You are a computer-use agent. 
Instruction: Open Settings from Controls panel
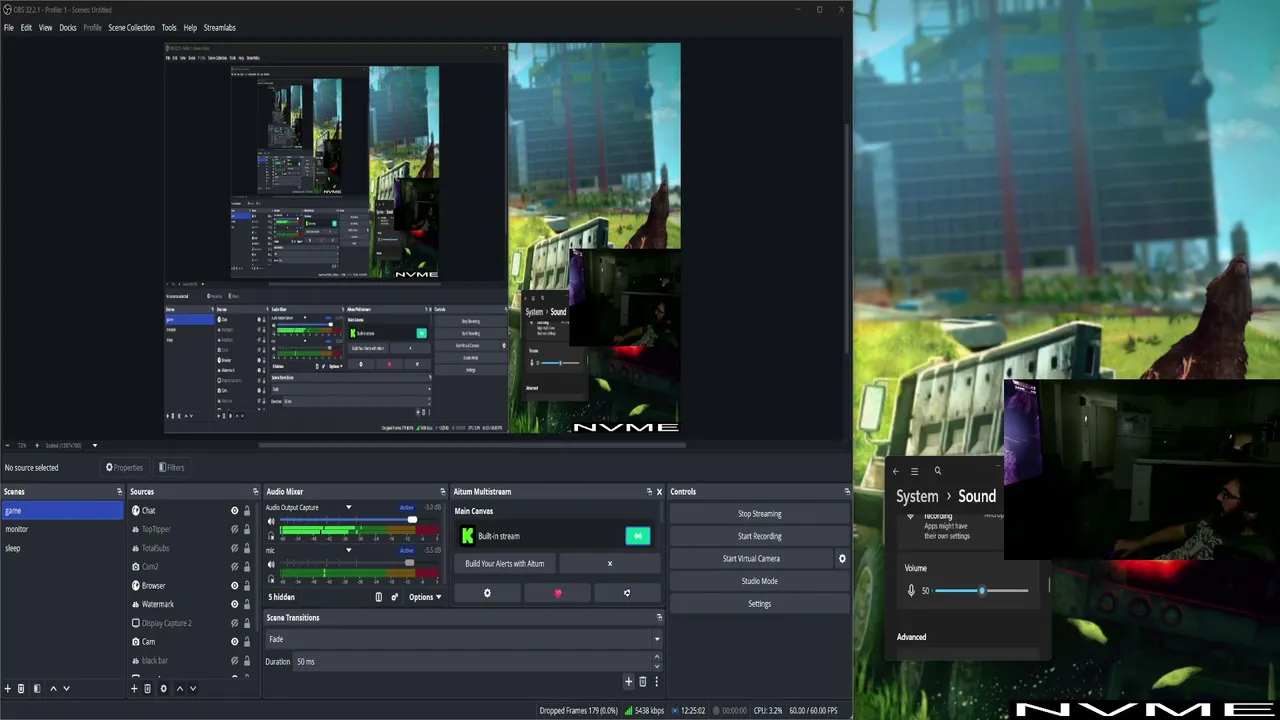tap(759, 604)
